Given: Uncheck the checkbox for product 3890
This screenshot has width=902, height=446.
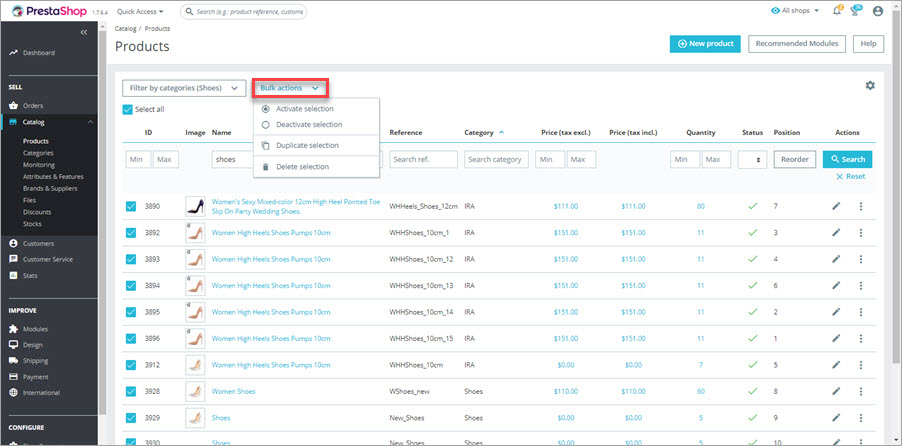Looking at the screenshot, I should 131,206.
